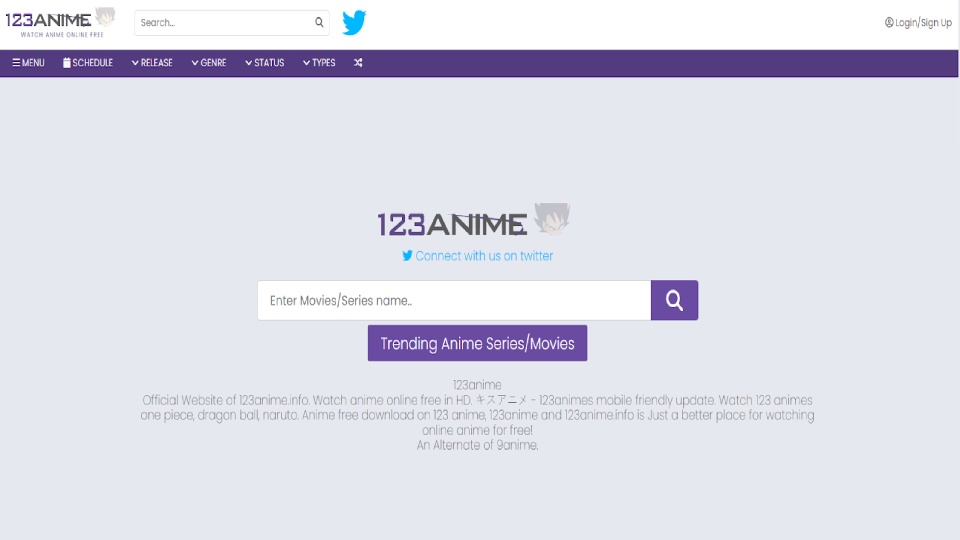Click the '123anime' heading above description

(477, 384)
